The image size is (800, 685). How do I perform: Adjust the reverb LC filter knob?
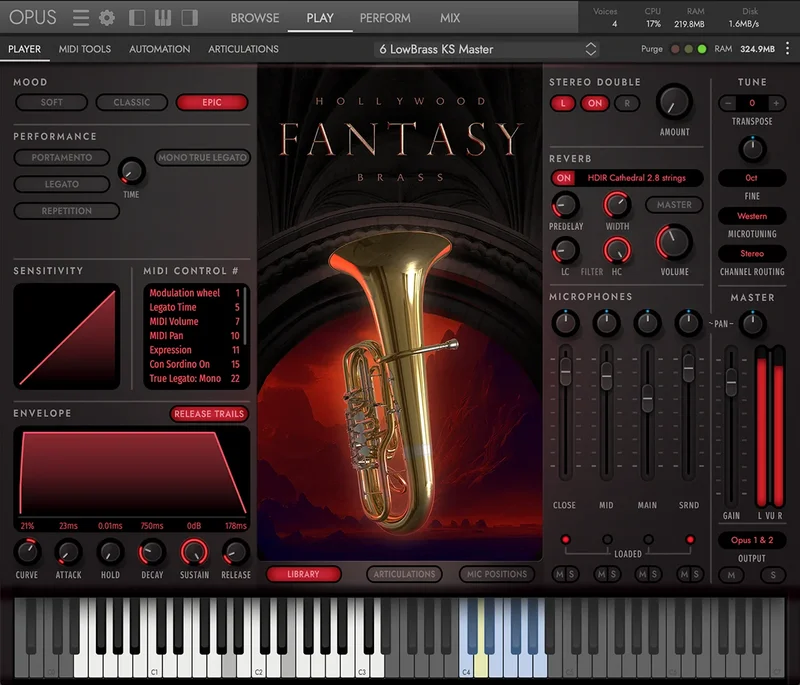(565, 250)
